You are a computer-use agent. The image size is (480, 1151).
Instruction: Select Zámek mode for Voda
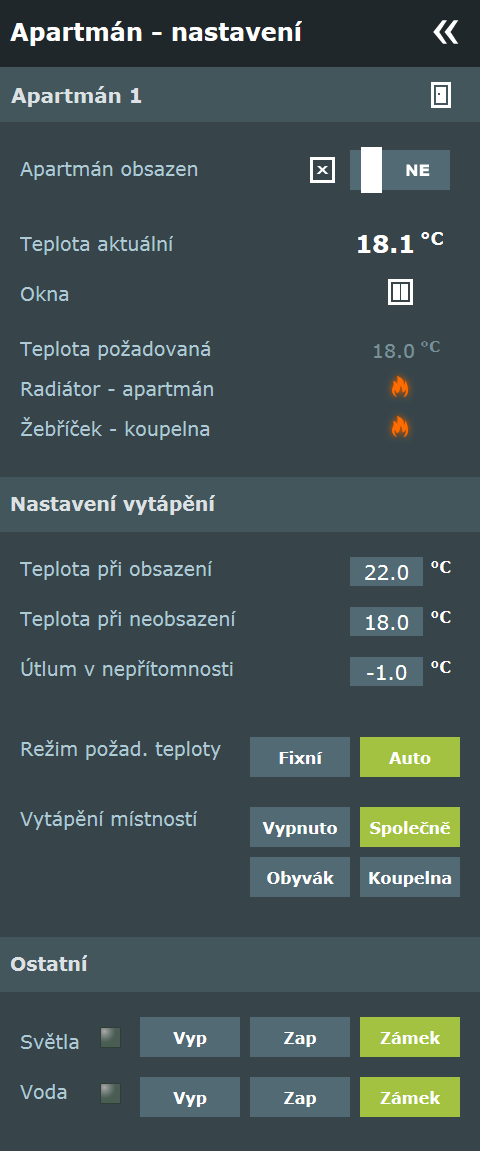410,1097
